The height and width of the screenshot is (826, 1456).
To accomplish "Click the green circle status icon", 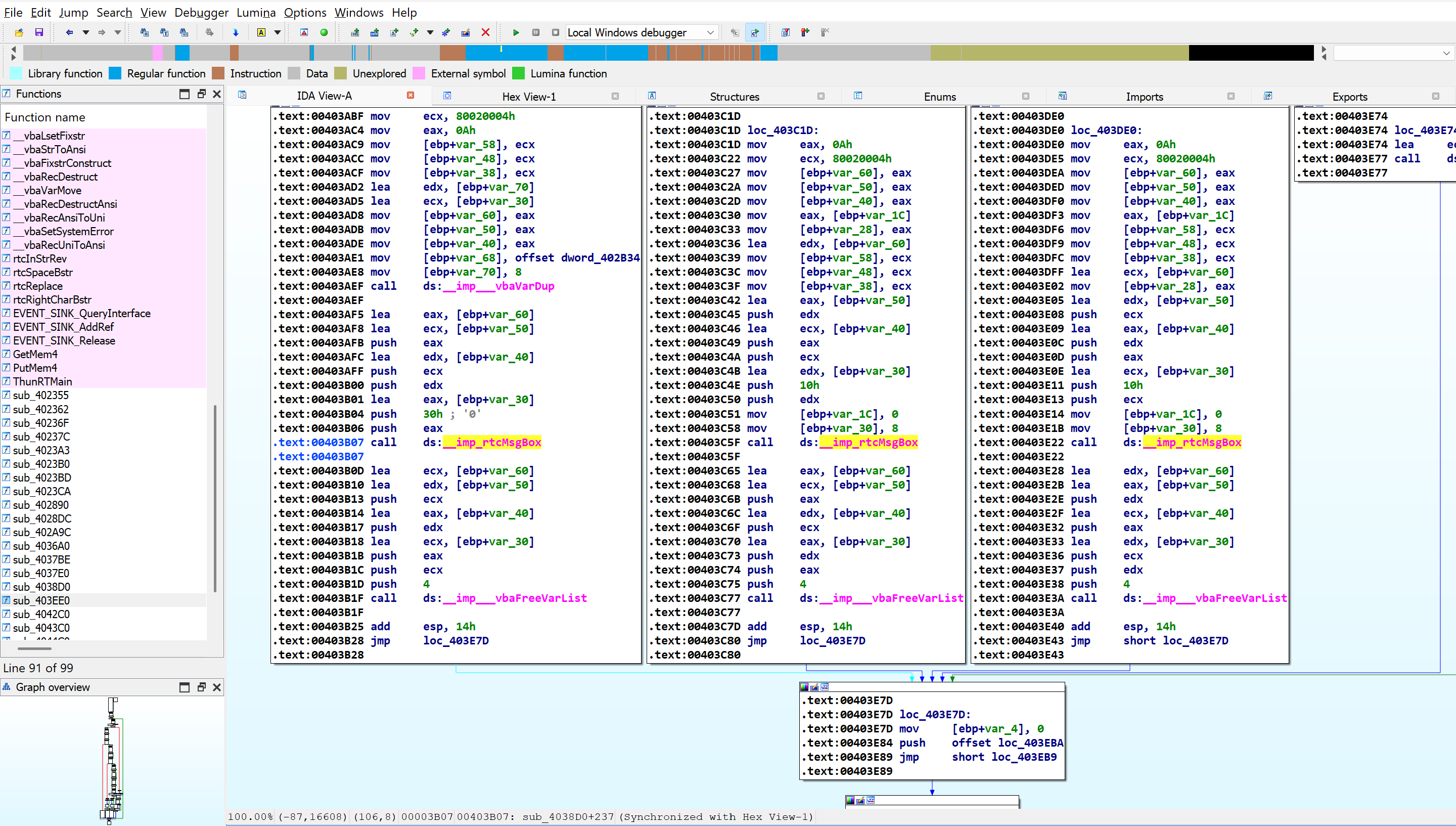I will click(324, 32).
